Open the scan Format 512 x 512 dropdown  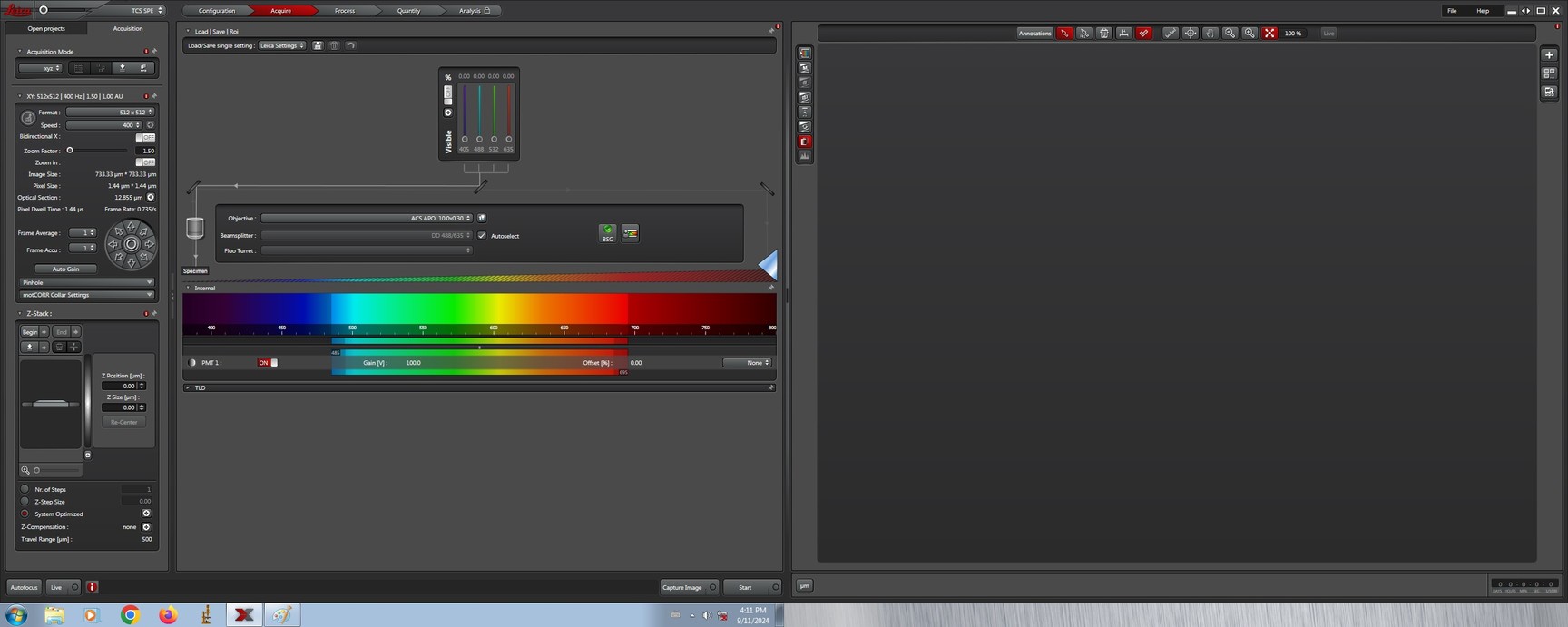(110, 113)
